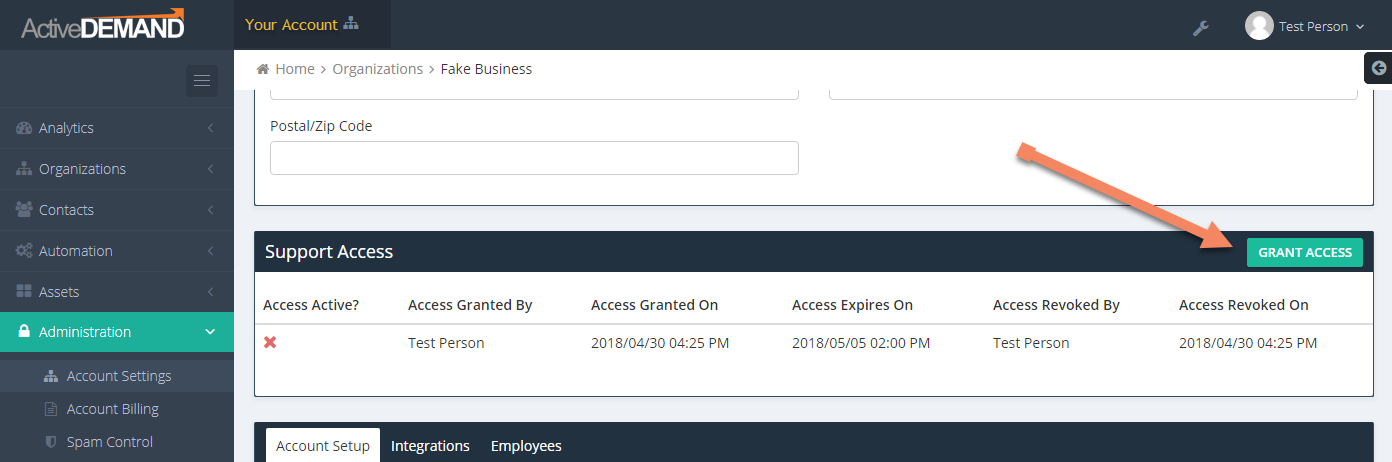Expand the Contacts sidebar section
Image resolution: width=1392 pixels, height=462 pixels.
click(x=117, y=210)
